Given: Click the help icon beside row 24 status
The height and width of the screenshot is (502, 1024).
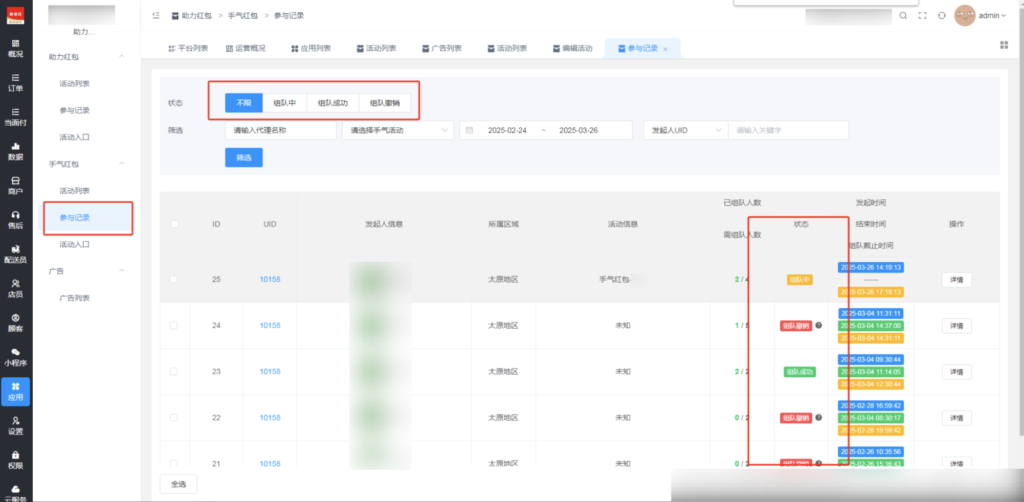Looking at the screenshot, I should point(819,325).
